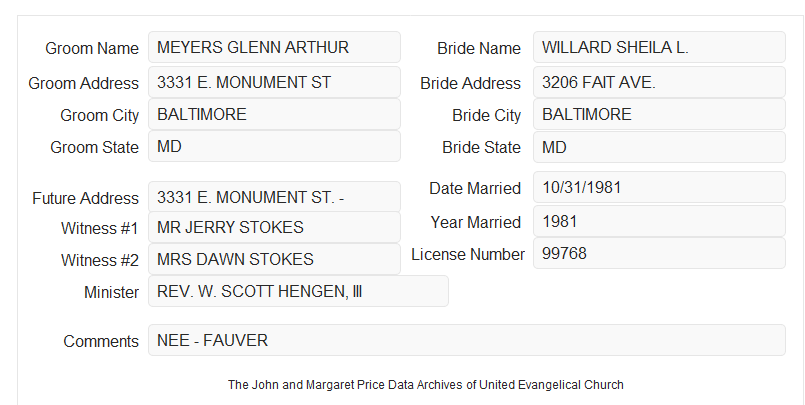Click the Comments label
The image size is (805, 405).
click(x=101, y=341)
